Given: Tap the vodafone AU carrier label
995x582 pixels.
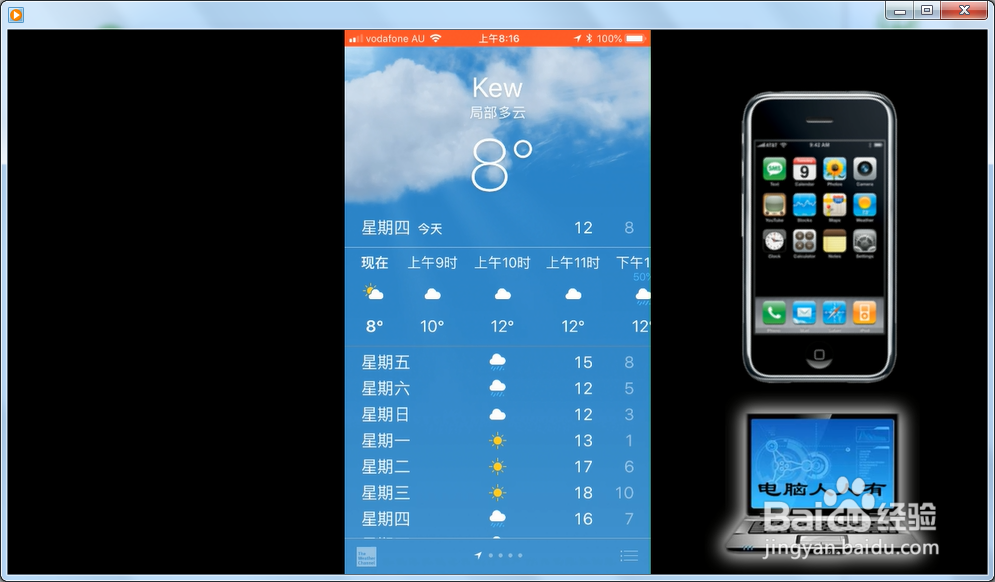Looking at the screenshot, I should pos(395,39).
